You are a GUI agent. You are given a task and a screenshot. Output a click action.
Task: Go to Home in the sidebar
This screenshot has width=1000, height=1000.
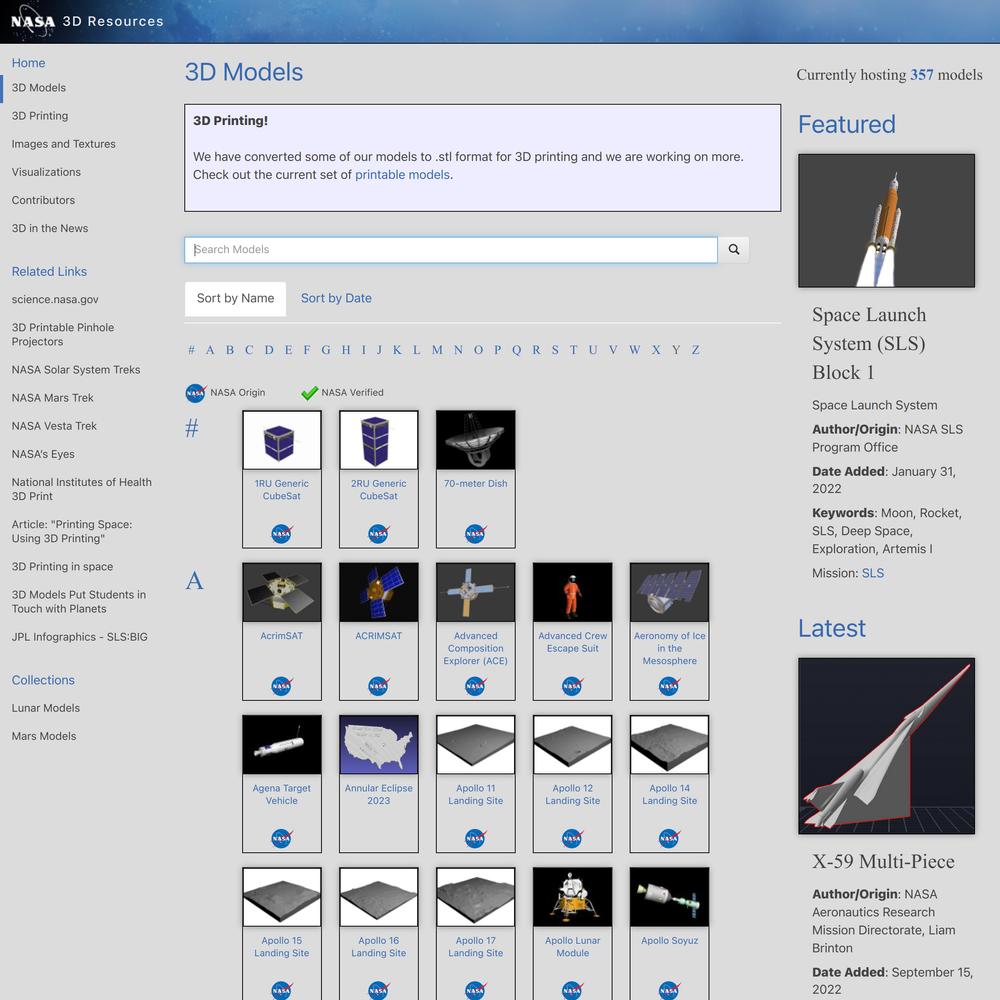coord(28,63)
